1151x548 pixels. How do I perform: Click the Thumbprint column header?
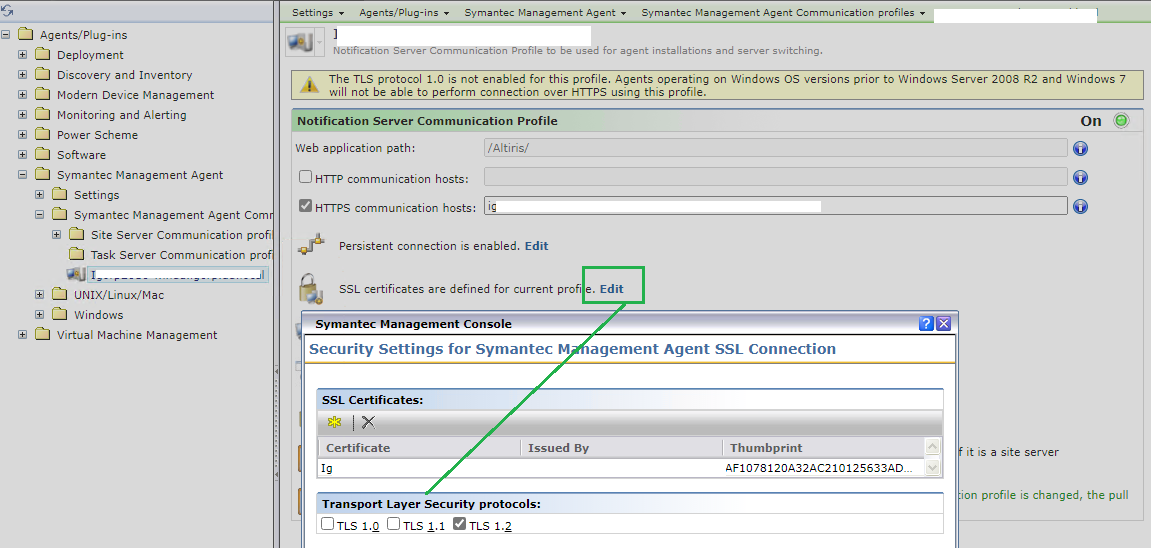click(x=823, y=447)
